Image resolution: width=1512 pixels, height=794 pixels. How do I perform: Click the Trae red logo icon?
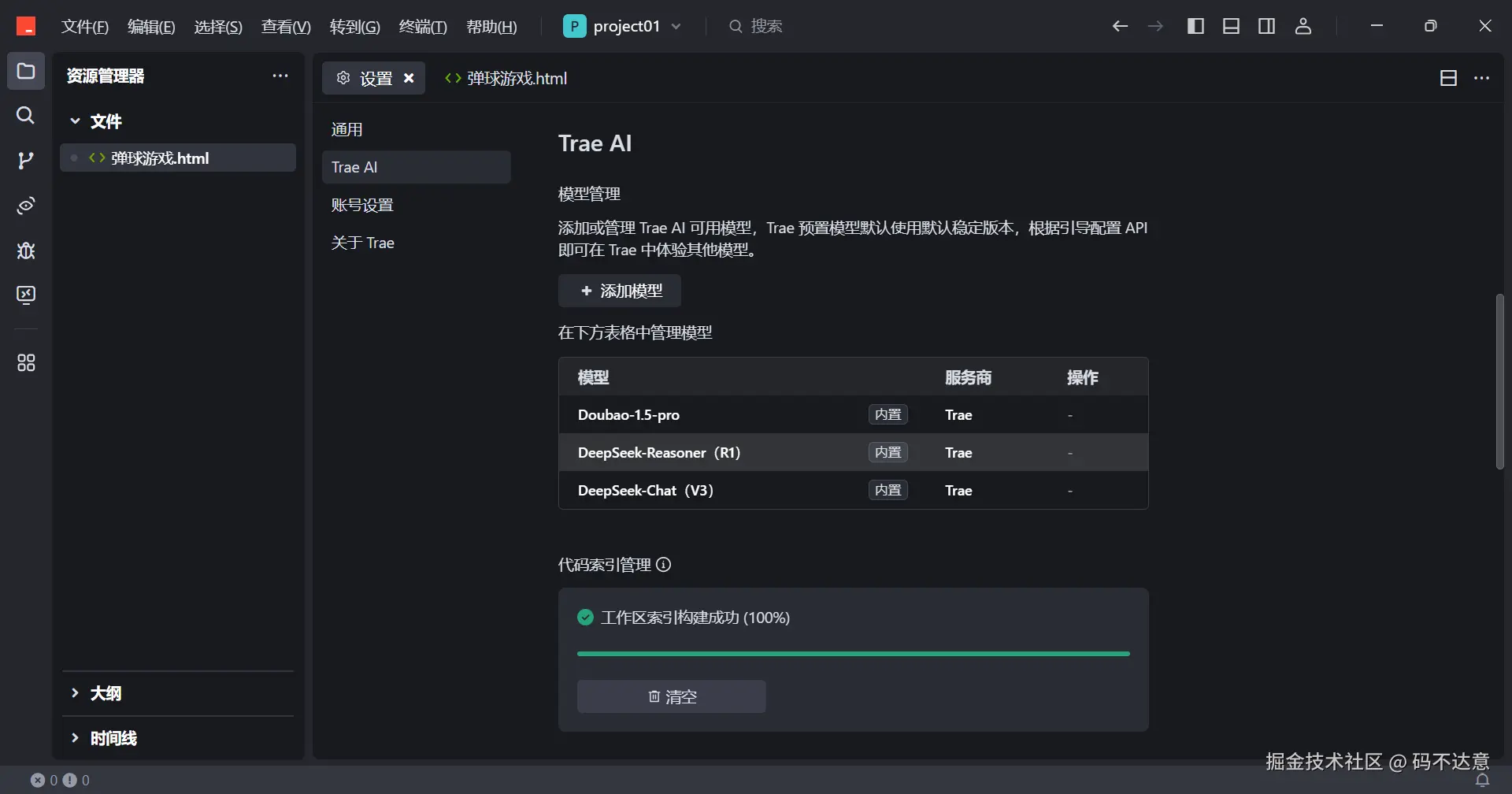[26, 26]
